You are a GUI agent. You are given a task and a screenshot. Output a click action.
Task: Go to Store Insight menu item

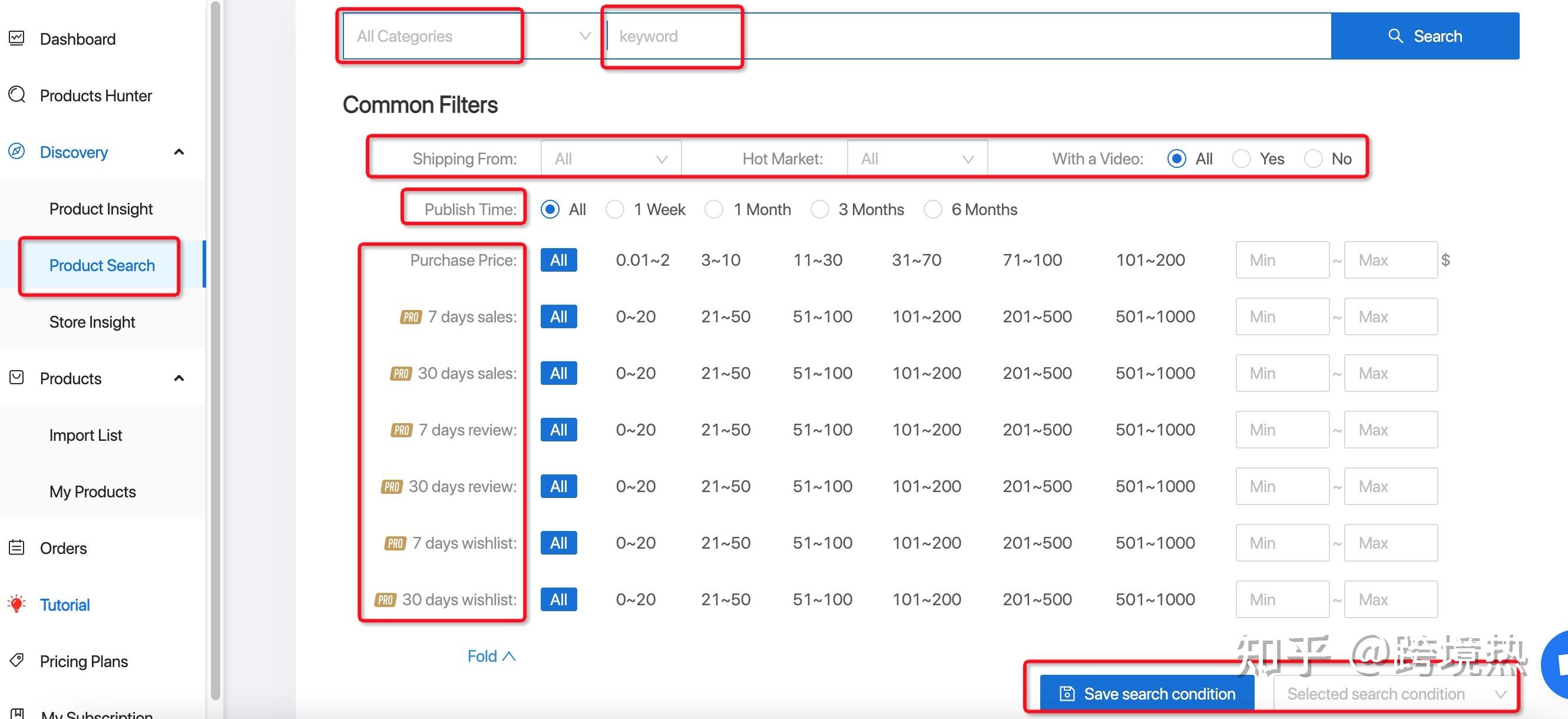pyautogui.click(x=92, y=322)
